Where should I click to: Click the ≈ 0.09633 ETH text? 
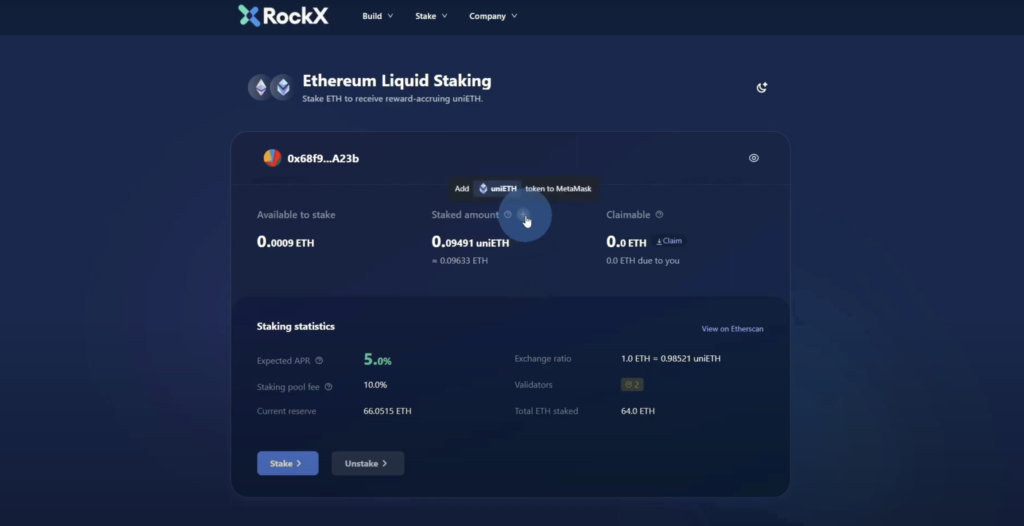point(460,261)
